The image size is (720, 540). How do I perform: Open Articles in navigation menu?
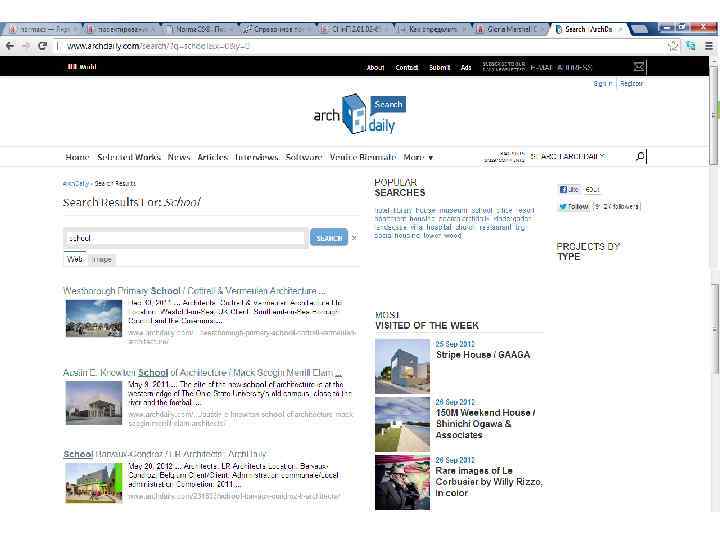213,157
